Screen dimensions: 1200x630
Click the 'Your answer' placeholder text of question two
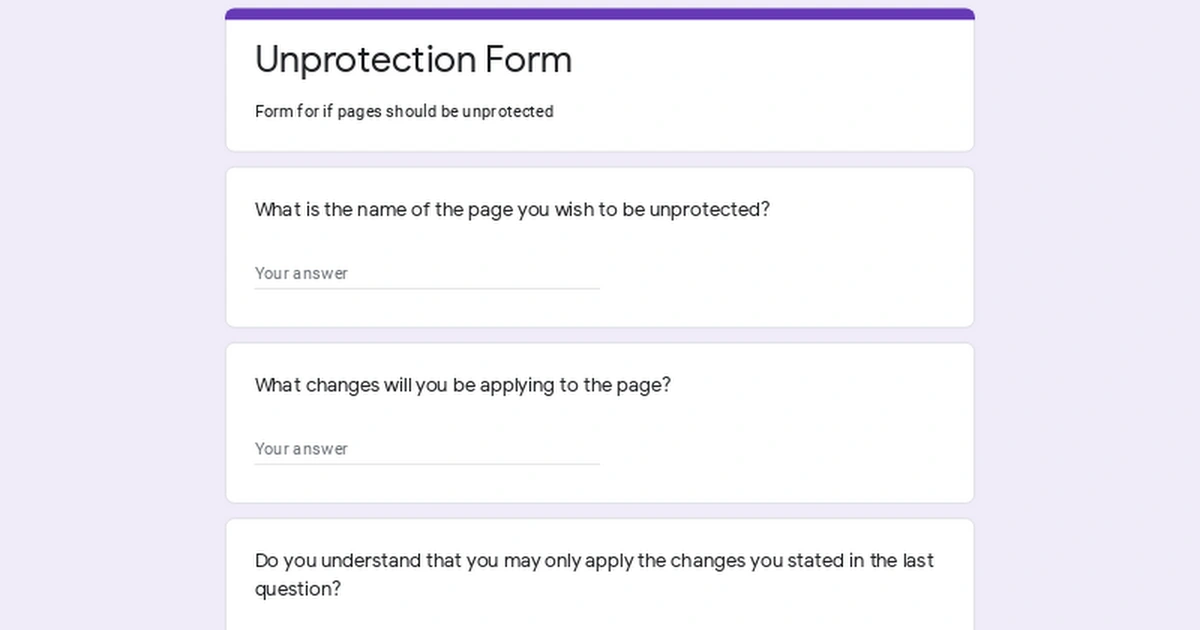tap(301, 448)
